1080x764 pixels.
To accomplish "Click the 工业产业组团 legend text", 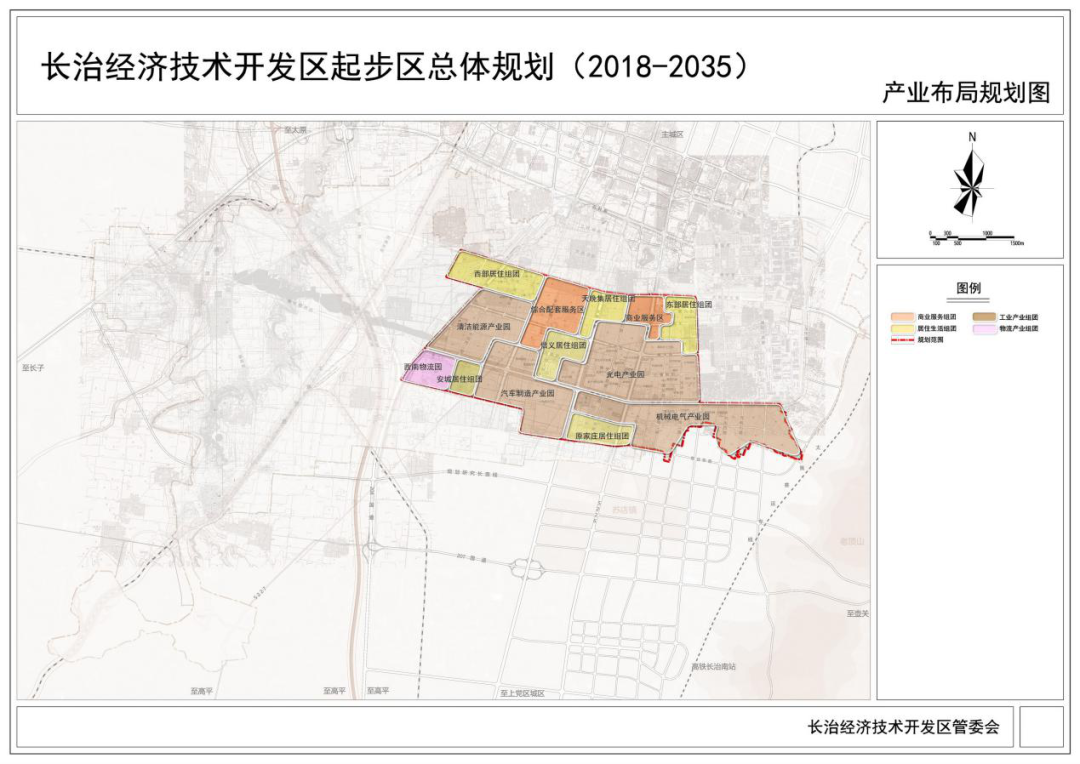I will [1018, 317].
